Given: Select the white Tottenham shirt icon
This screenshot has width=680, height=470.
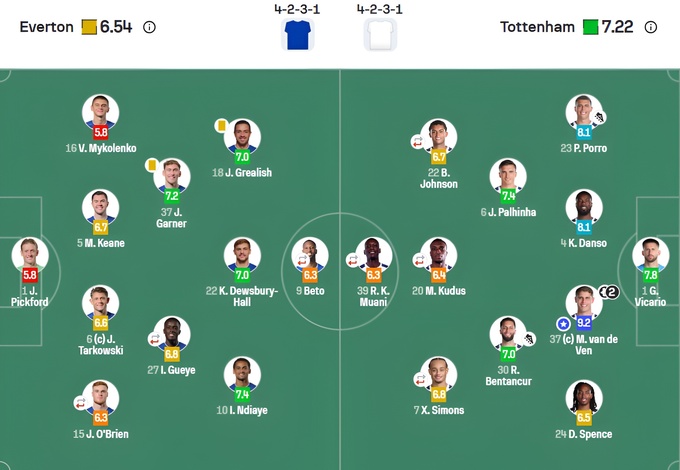Looking at the screenshot, I should pos(381,34).
